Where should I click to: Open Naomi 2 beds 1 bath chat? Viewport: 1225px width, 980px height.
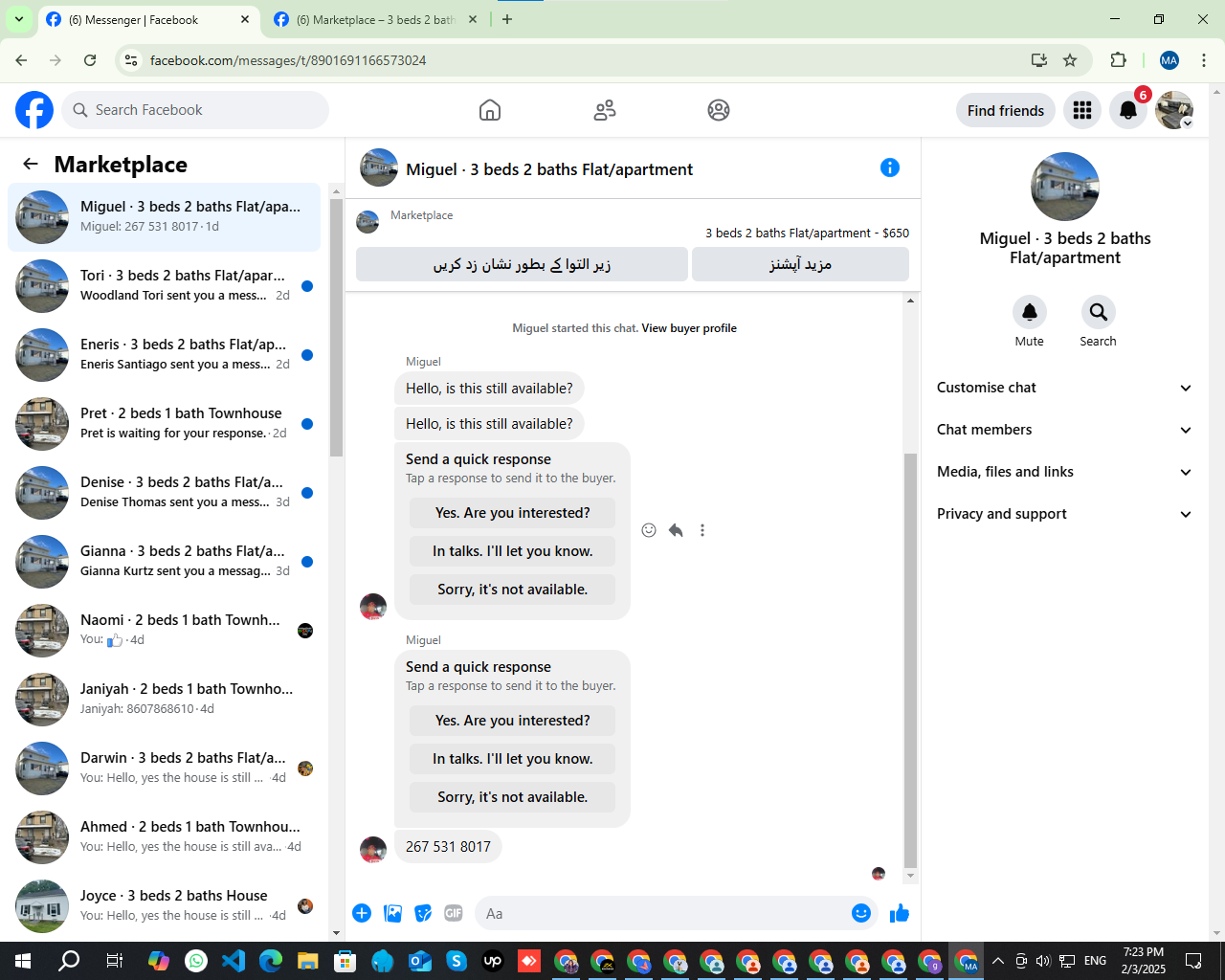click(164, 631)
